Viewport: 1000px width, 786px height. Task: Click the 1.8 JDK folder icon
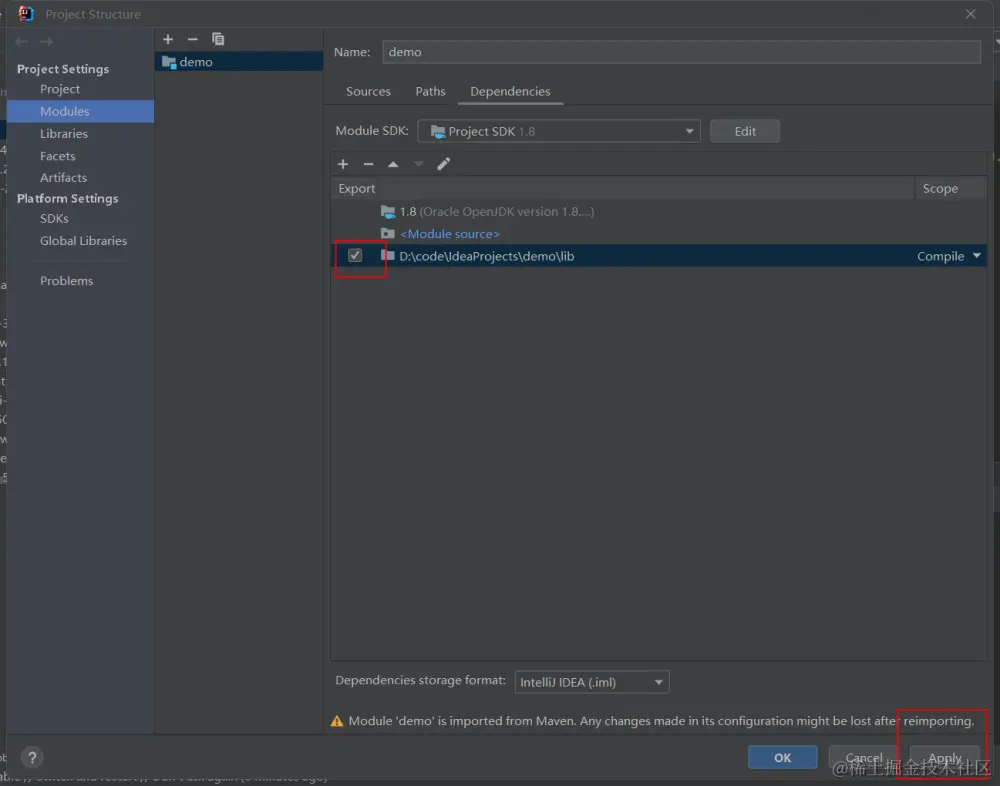(x=388, y=212)
